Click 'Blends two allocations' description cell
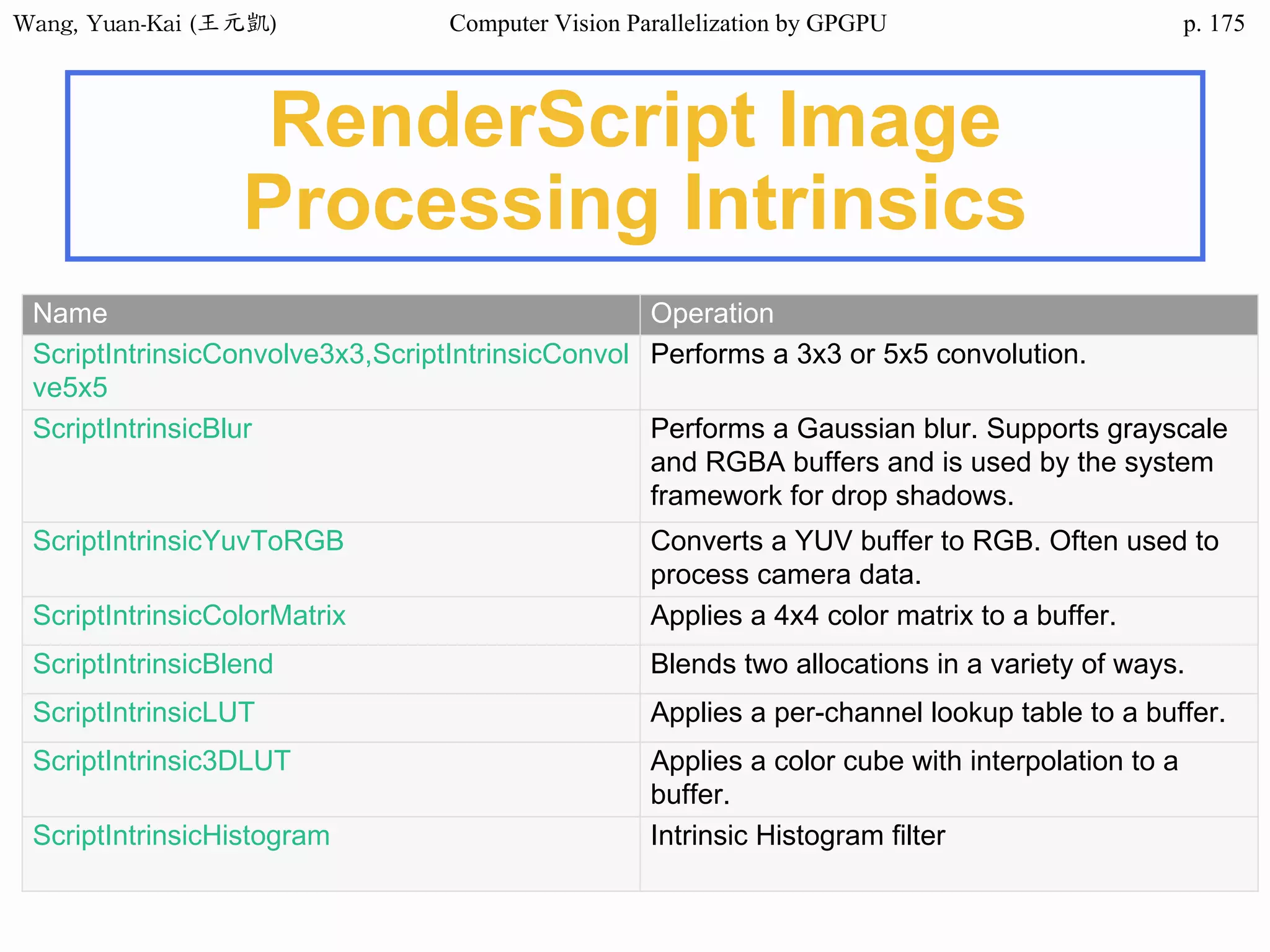The width and height of the screenshot is (1270, 952). click(x=949, y=669)
